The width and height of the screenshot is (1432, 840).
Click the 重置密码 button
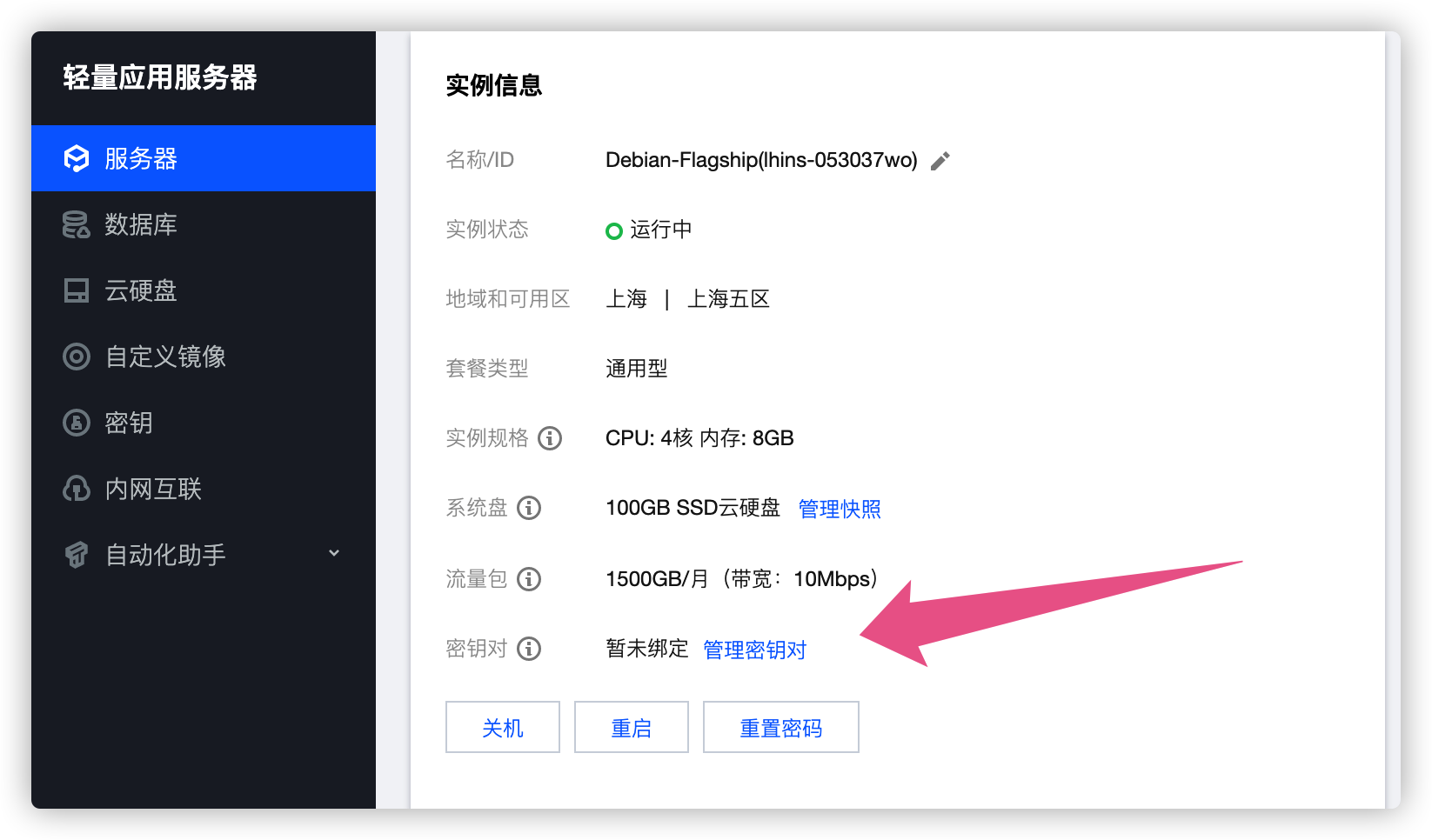coord(781,727)
